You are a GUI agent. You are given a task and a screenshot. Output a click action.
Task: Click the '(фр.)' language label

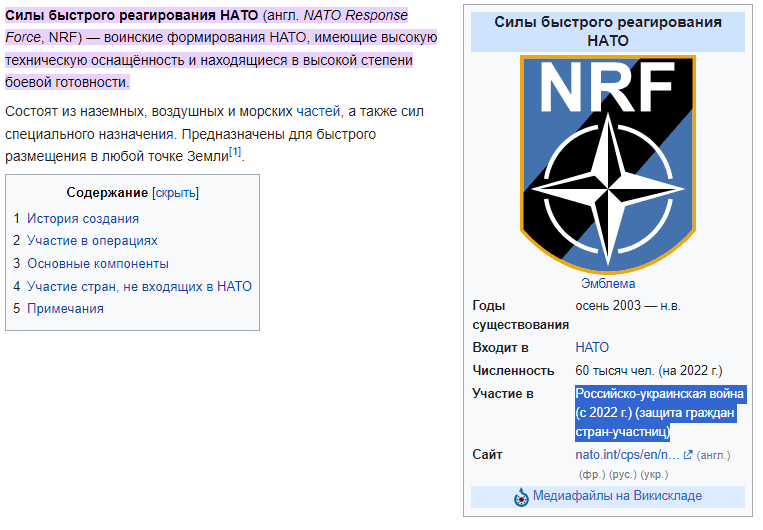592,475
